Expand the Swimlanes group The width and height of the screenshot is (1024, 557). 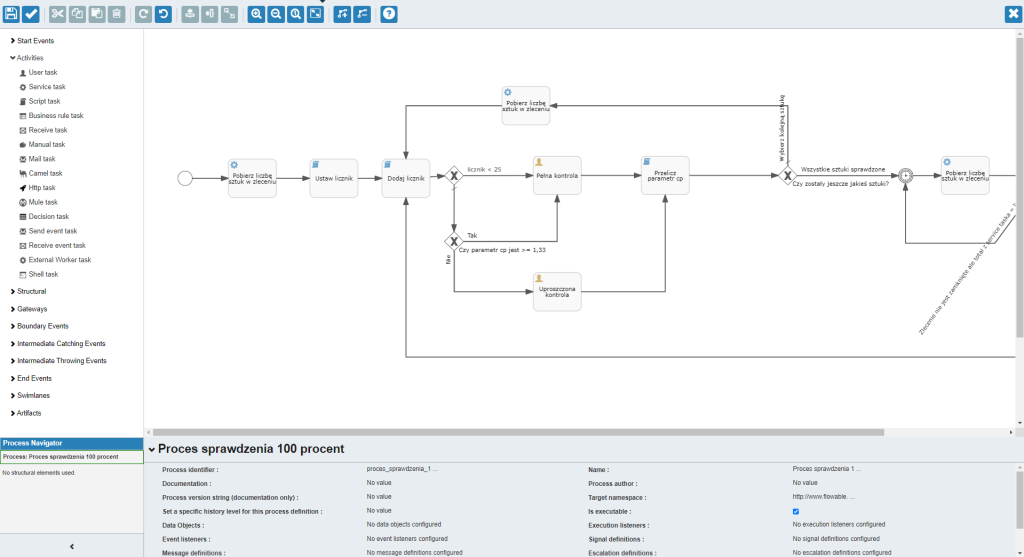[x=30, y=396]
